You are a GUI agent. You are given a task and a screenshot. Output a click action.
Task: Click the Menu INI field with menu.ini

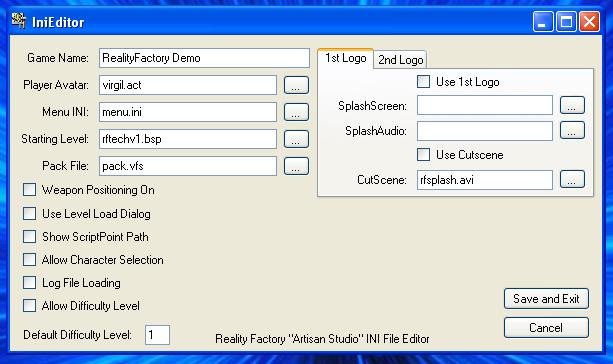(188, 112)
